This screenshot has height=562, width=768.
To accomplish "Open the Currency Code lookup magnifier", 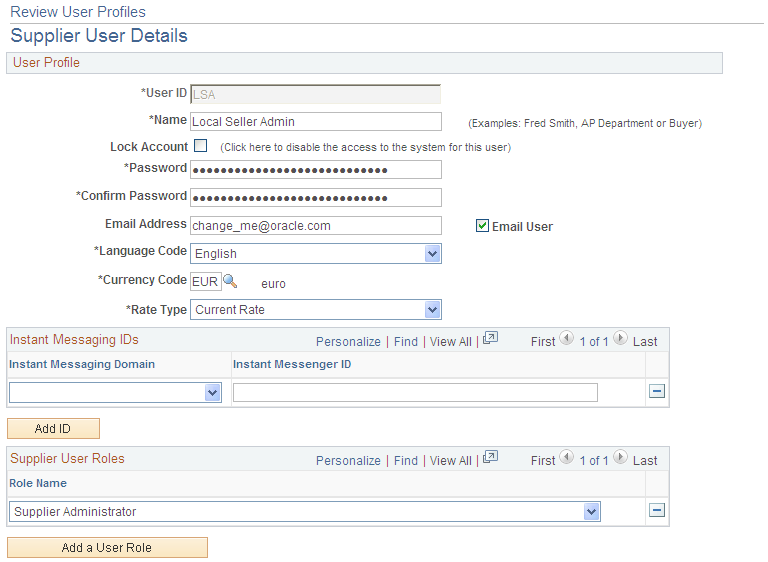I will pos(230,281).
